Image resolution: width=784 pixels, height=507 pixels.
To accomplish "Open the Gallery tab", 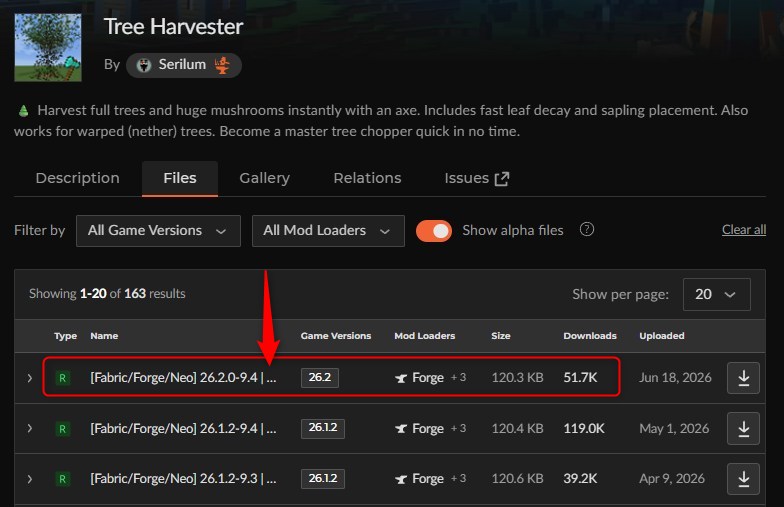I will click(x=264, y=178).
